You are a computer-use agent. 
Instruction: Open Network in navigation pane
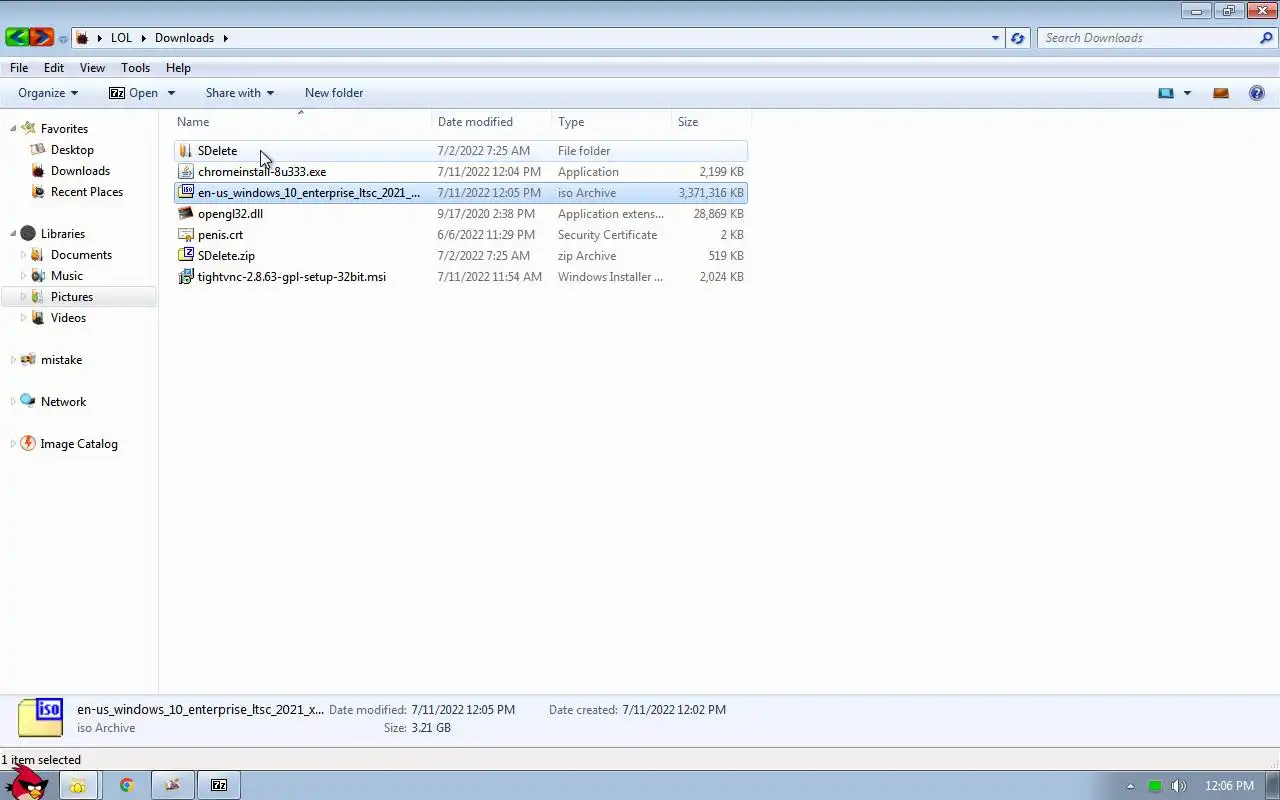63,402
